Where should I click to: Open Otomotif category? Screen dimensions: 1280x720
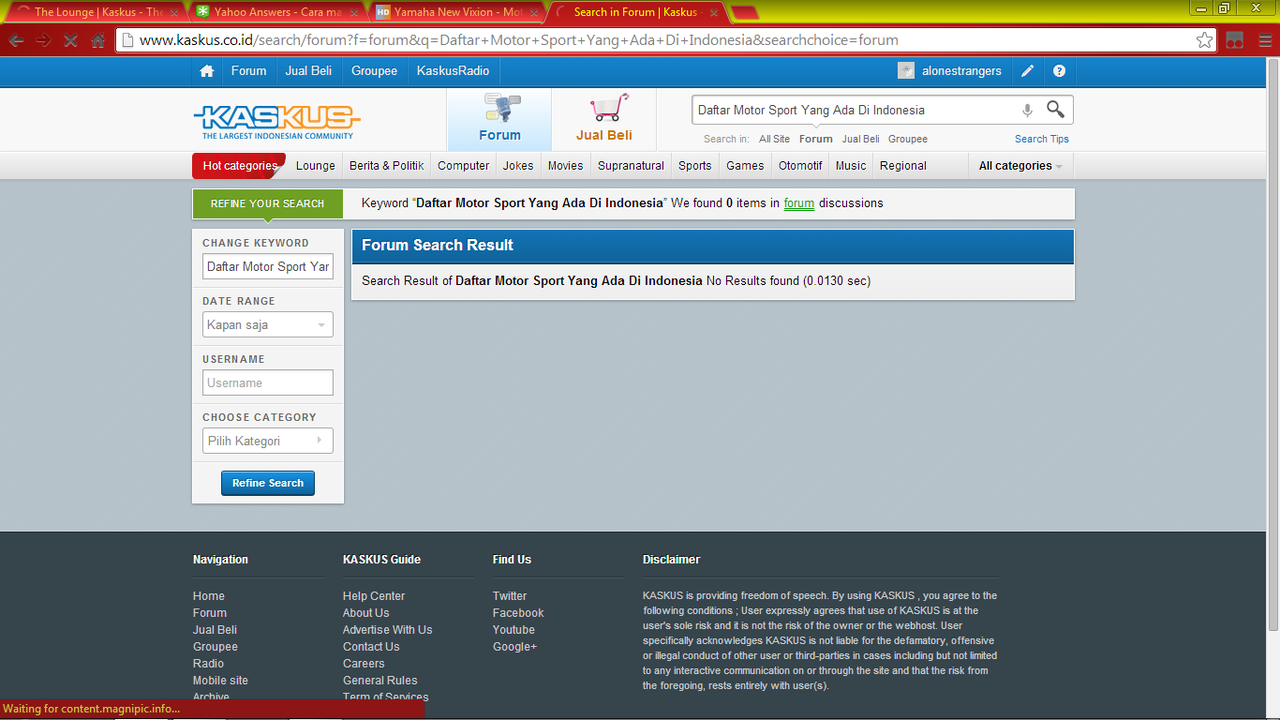pos(800,166)
